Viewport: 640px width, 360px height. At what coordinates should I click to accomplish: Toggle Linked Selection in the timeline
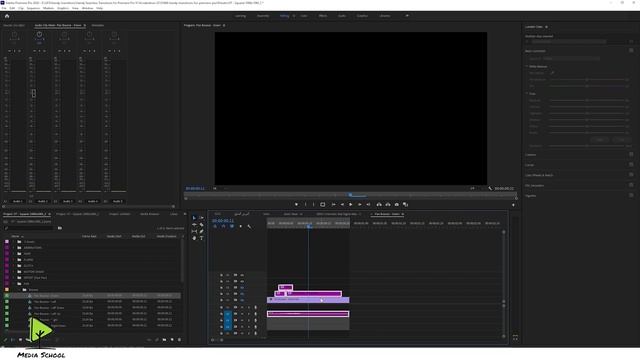point(232,226)
